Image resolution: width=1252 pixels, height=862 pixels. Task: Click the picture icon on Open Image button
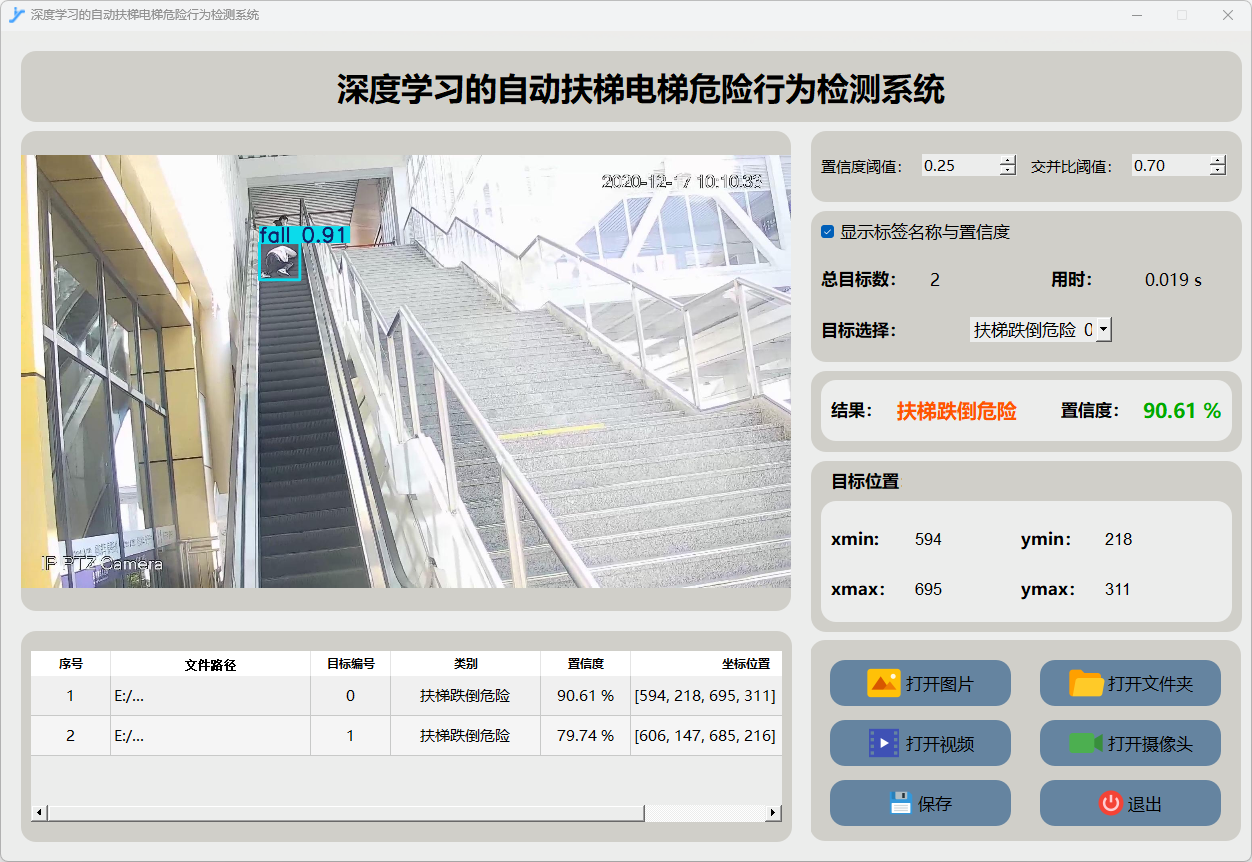click(x=884, y=684)
